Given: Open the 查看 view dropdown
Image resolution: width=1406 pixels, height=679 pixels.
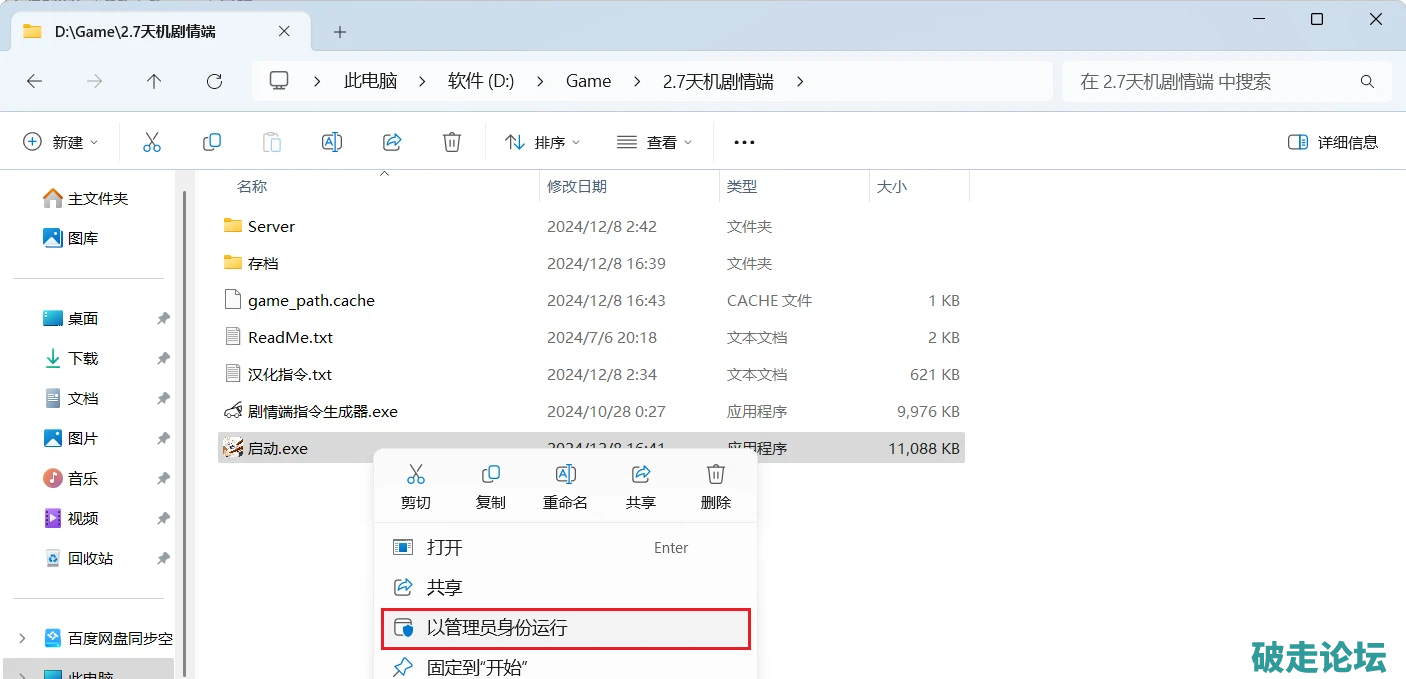Looking at the screenshot, I should coord(655,142).
